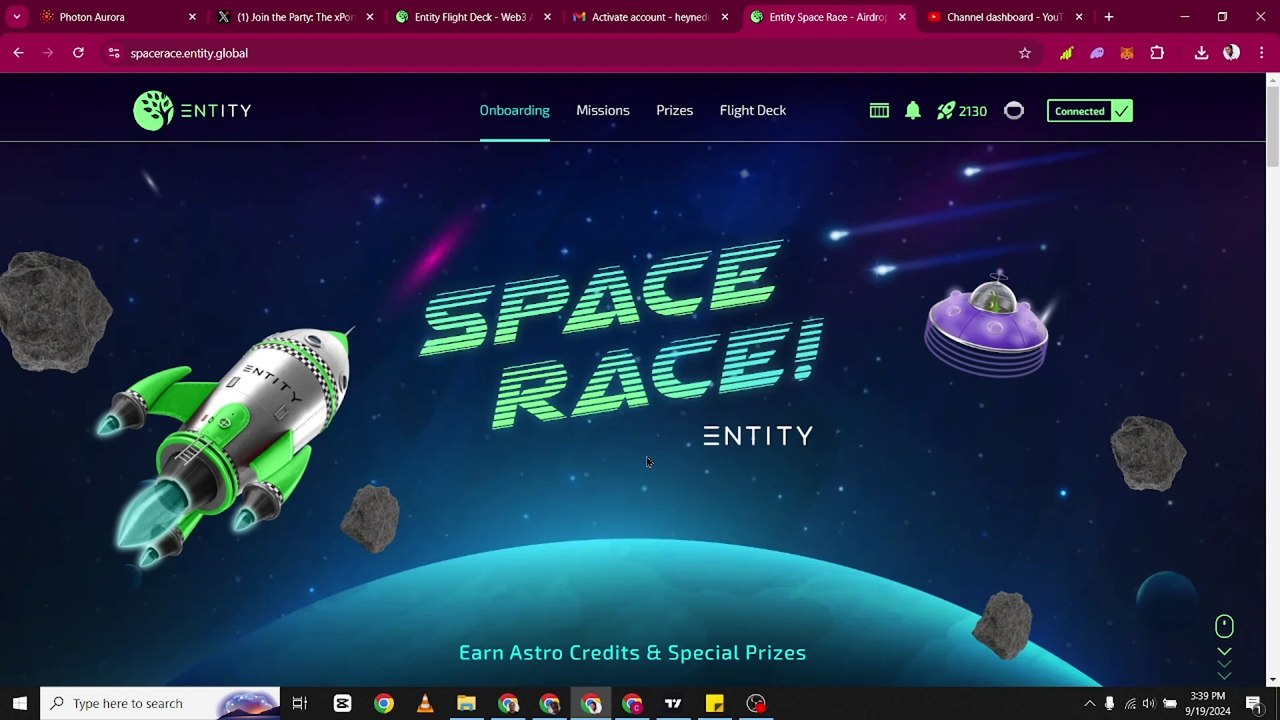
Task: Bookmark this page with the star icon
Action: coord(1025,53)
